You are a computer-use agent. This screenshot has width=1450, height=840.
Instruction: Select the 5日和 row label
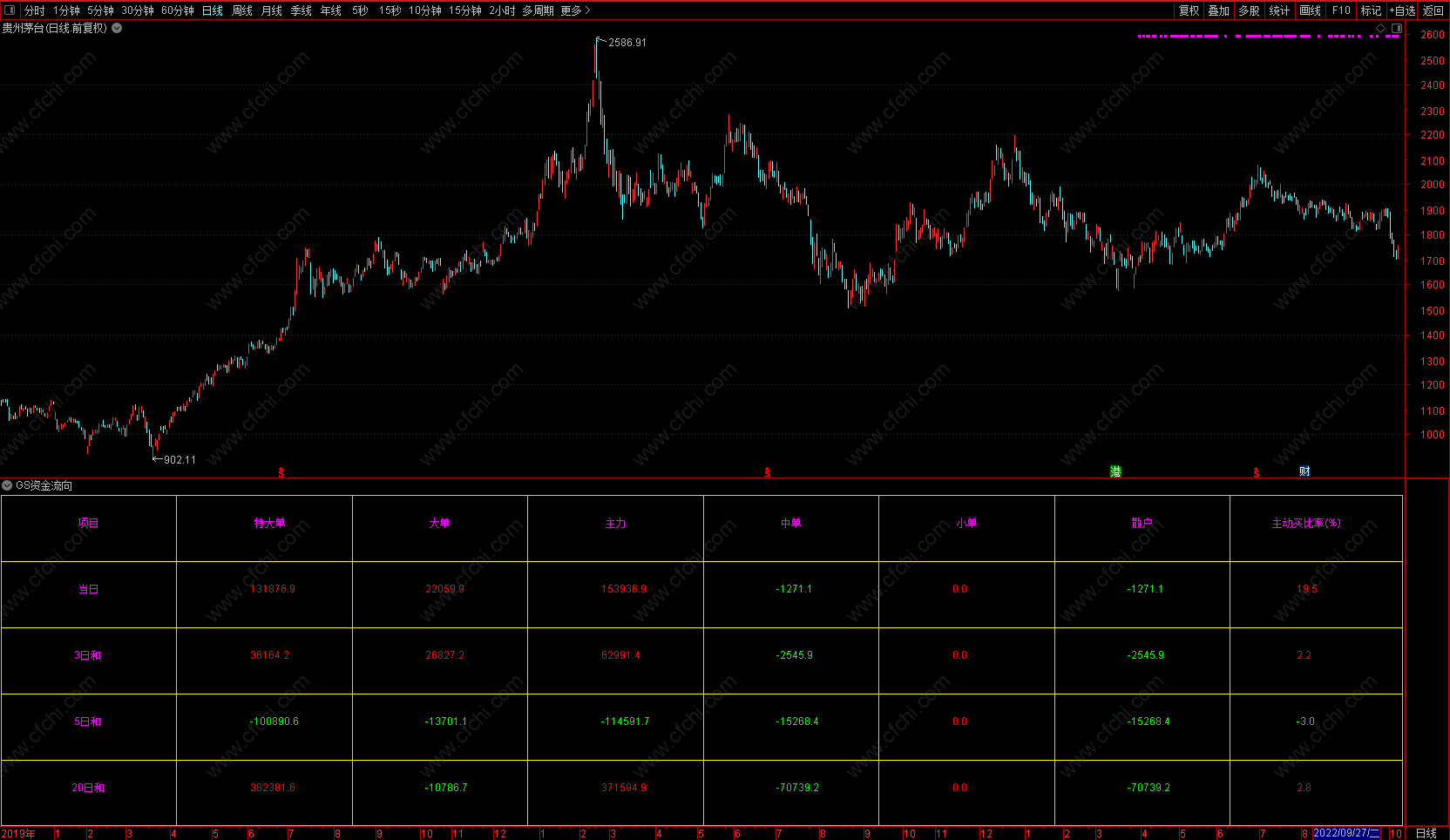click(x=88, y=721)
